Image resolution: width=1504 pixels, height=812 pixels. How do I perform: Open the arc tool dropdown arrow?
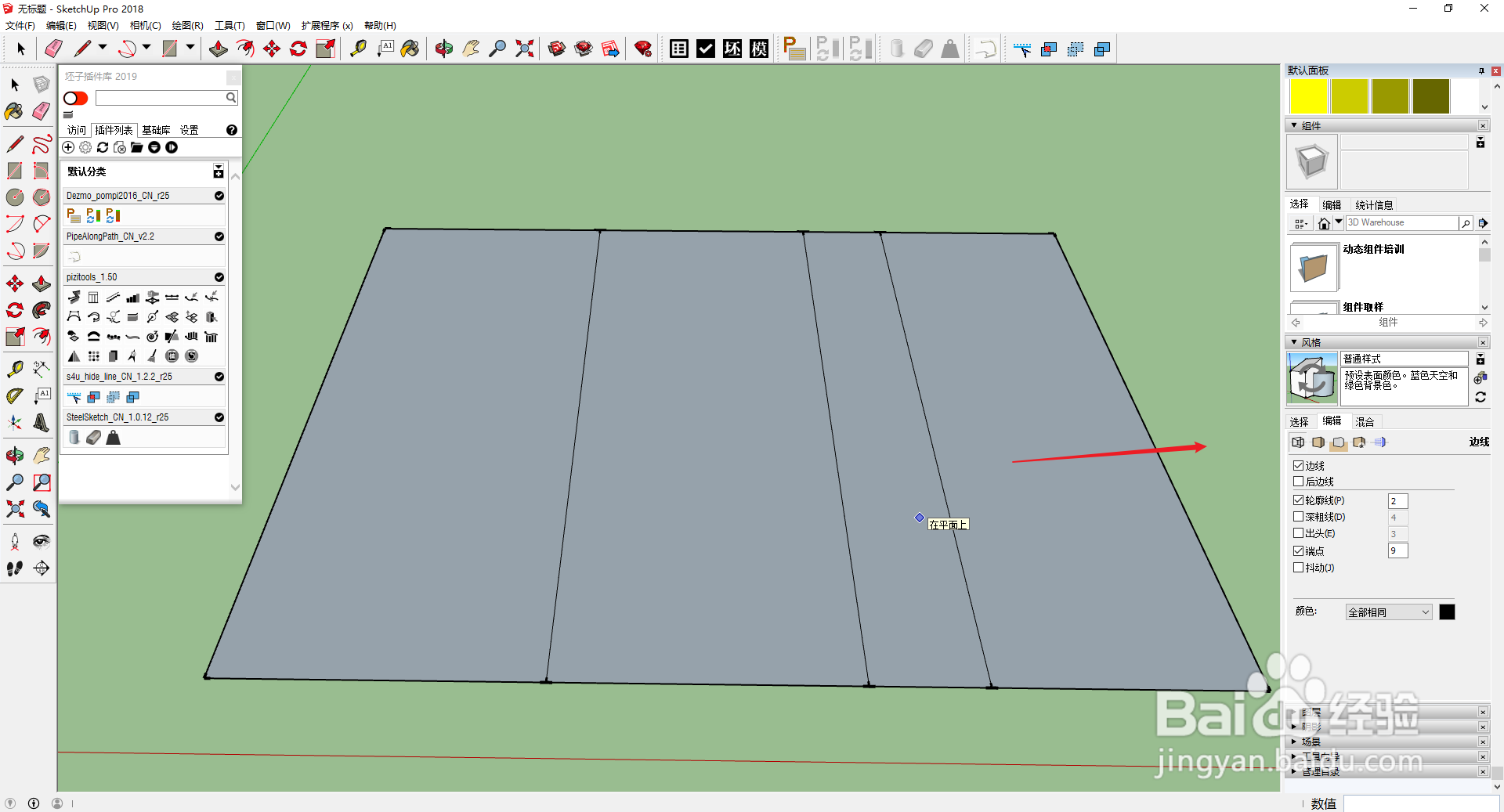[x=146, y=48]
